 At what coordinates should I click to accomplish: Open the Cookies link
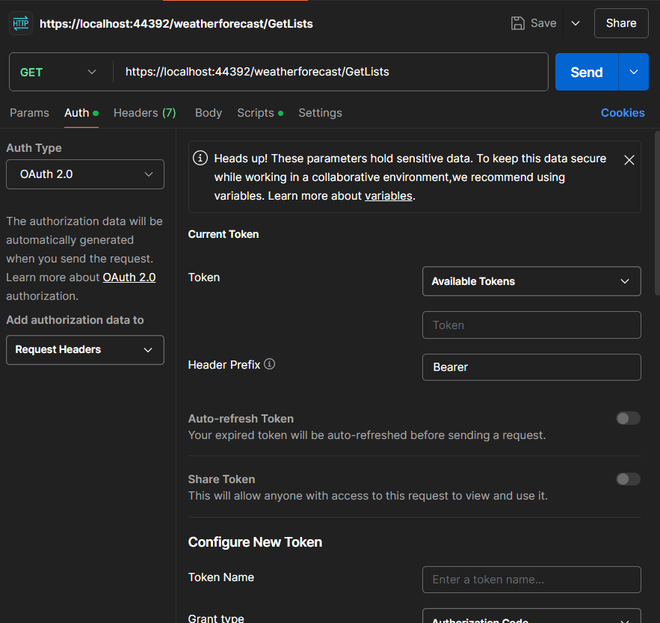pos(622,113)
